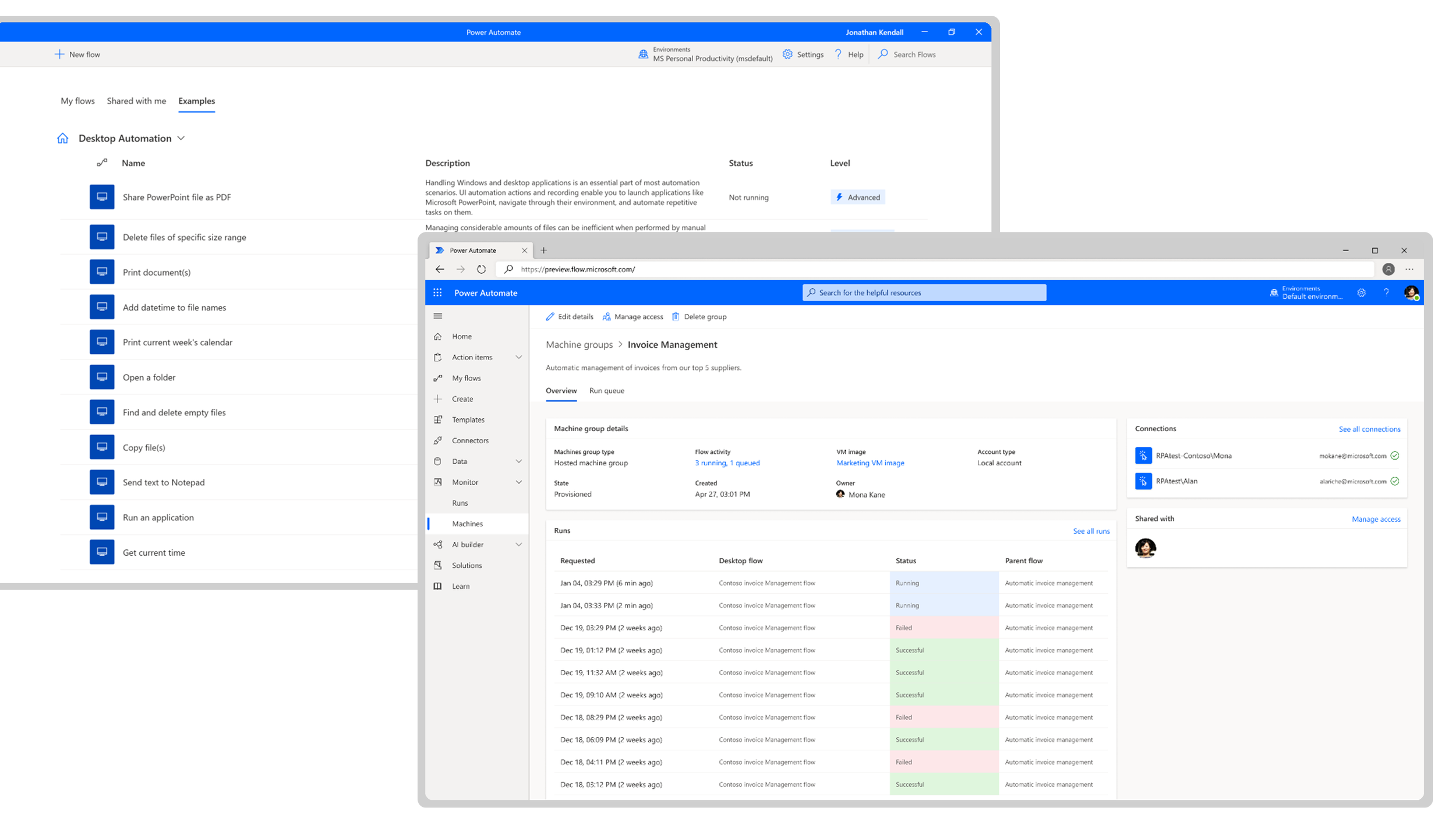
Task: Open the See all runs link
Action: [x=1091, y=531]
